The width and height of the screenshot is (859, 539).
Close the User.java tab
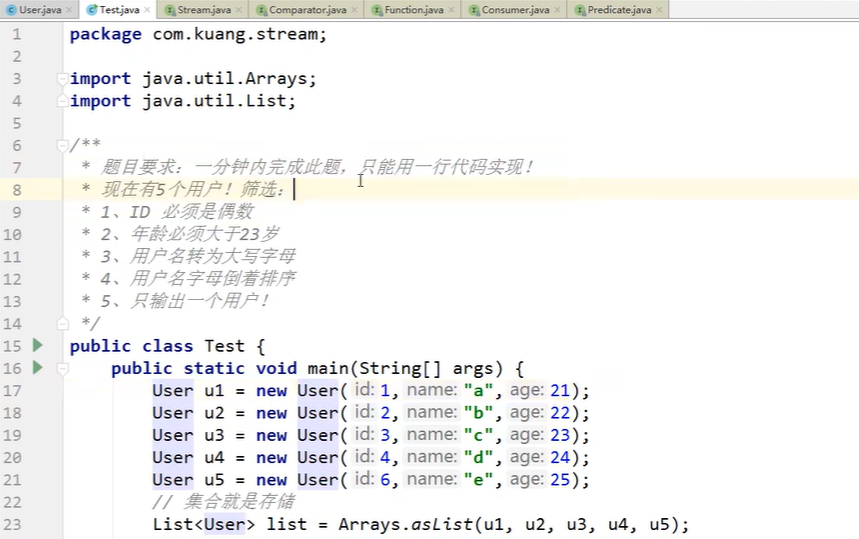[x=69, y=10]
